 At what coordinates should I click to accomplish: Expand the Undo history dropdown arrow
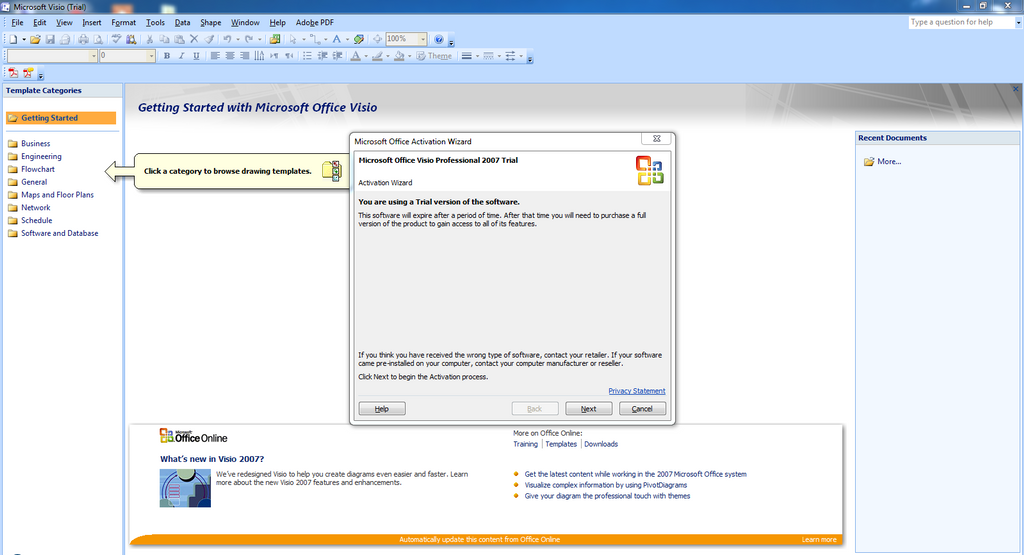tap(238, 39)
